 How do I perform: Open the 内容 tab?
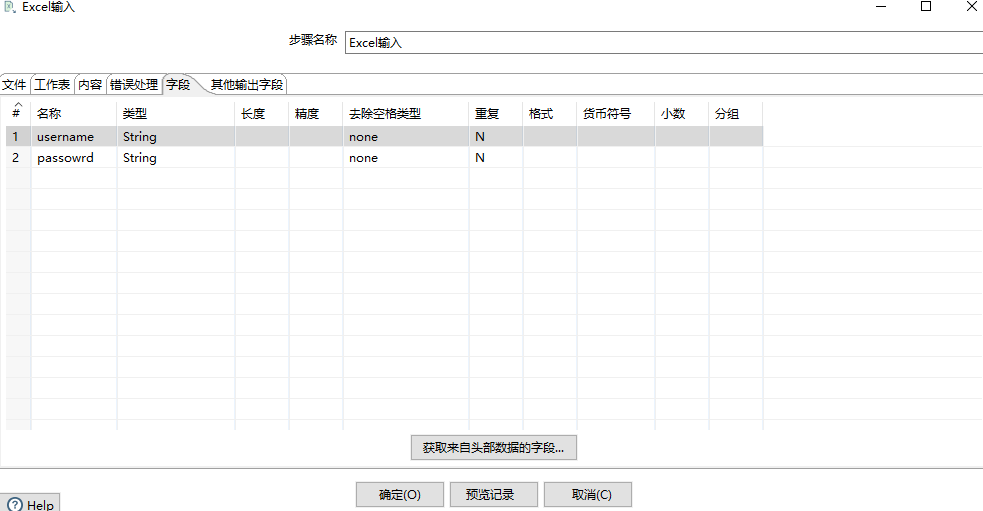pos(90,85)
